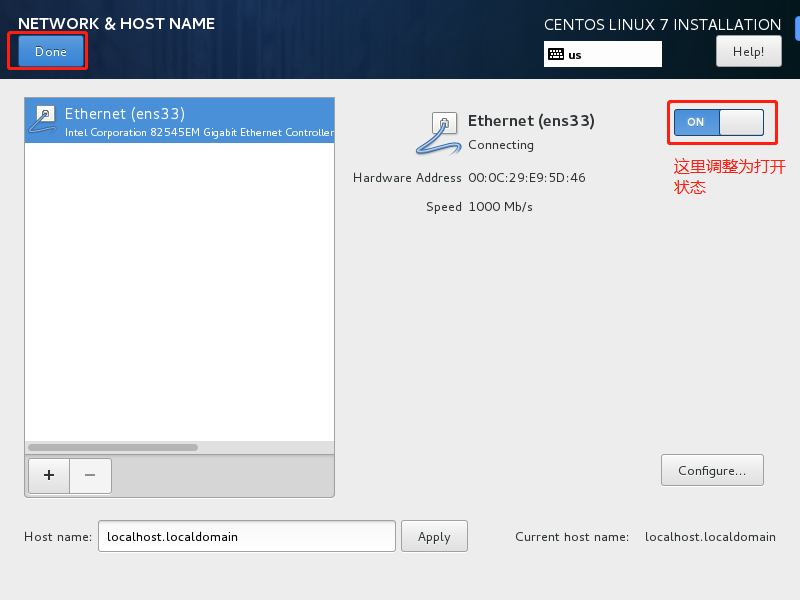The width and height of the screenshot is (800, 600).
Task: Open the Configure... dialog
Action: click(x=712, y=470)
